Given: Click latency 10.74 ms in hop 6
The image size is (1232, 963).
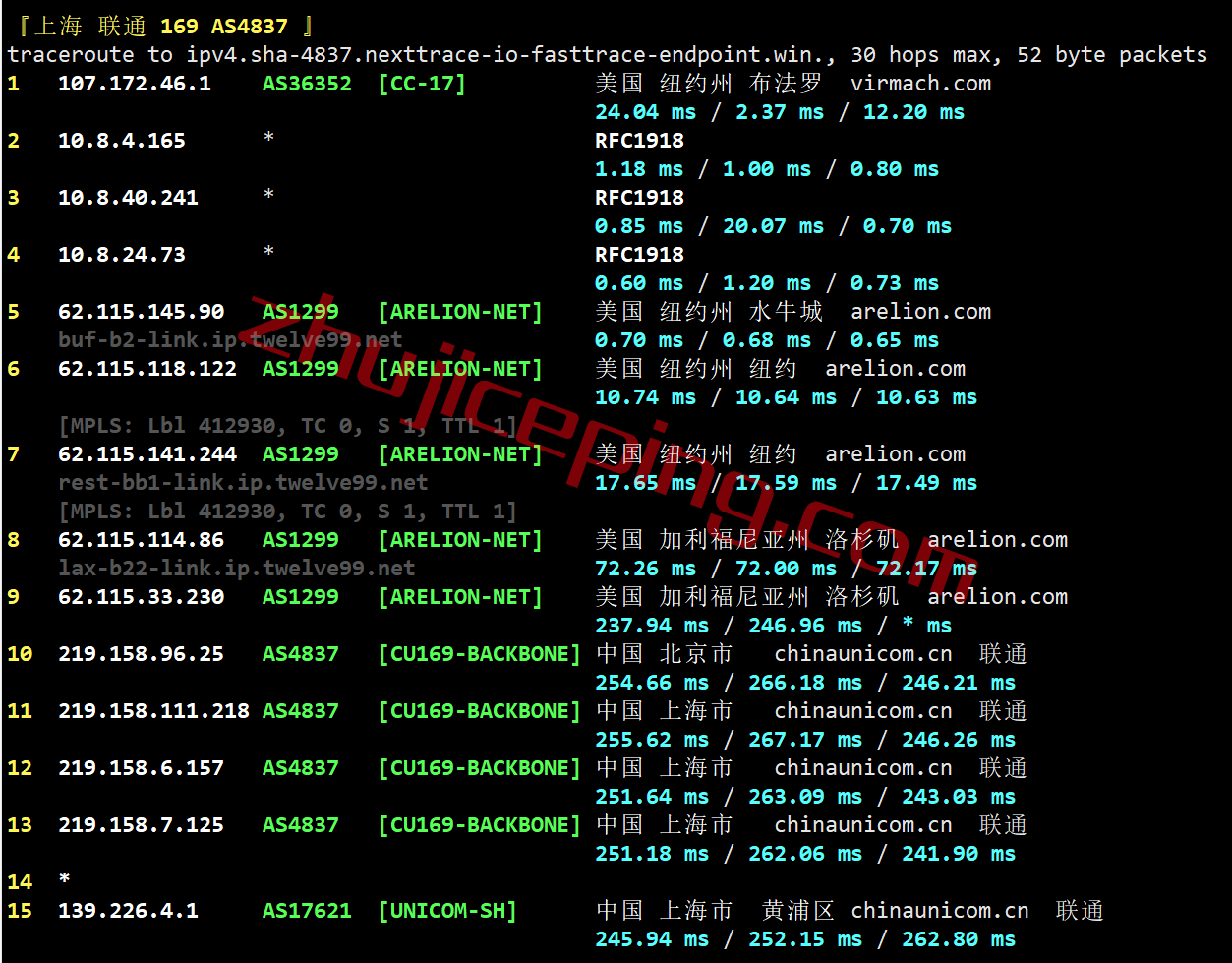Looking at the screenshot, I should (645, 397).
